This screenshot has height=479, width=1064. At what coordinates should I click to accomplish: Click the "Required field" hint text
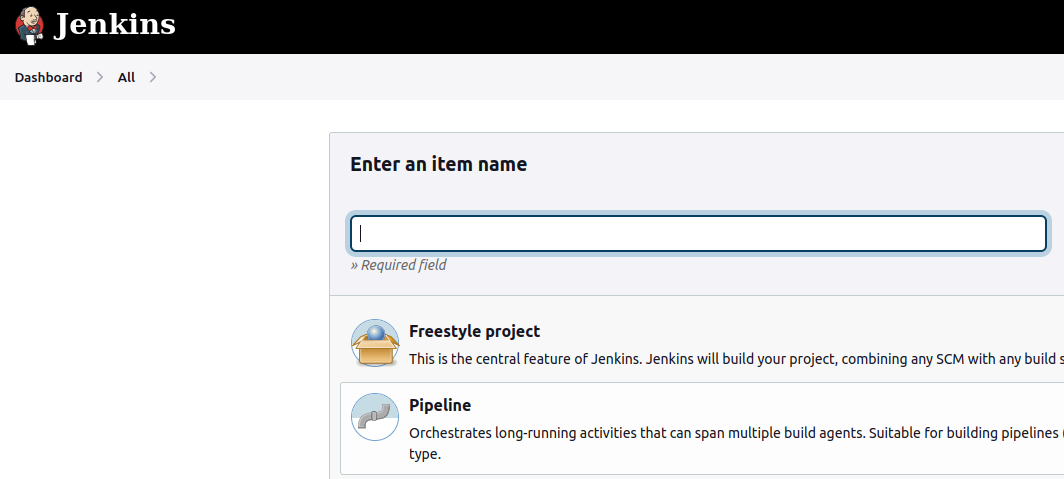[x=398, y=265]
